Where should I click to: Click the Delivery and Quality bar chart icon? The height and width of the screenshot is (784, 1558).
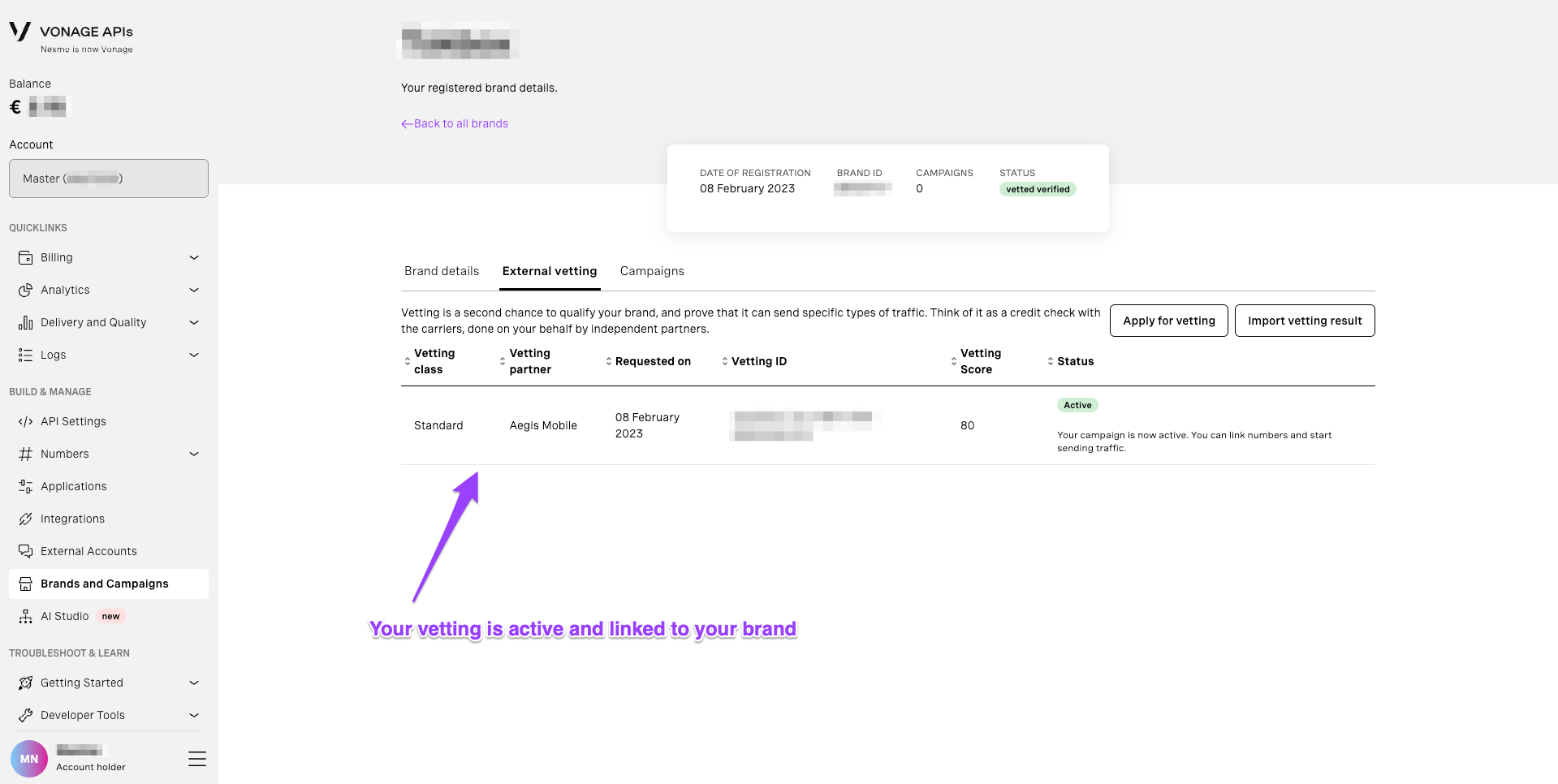tap(25, 322)
